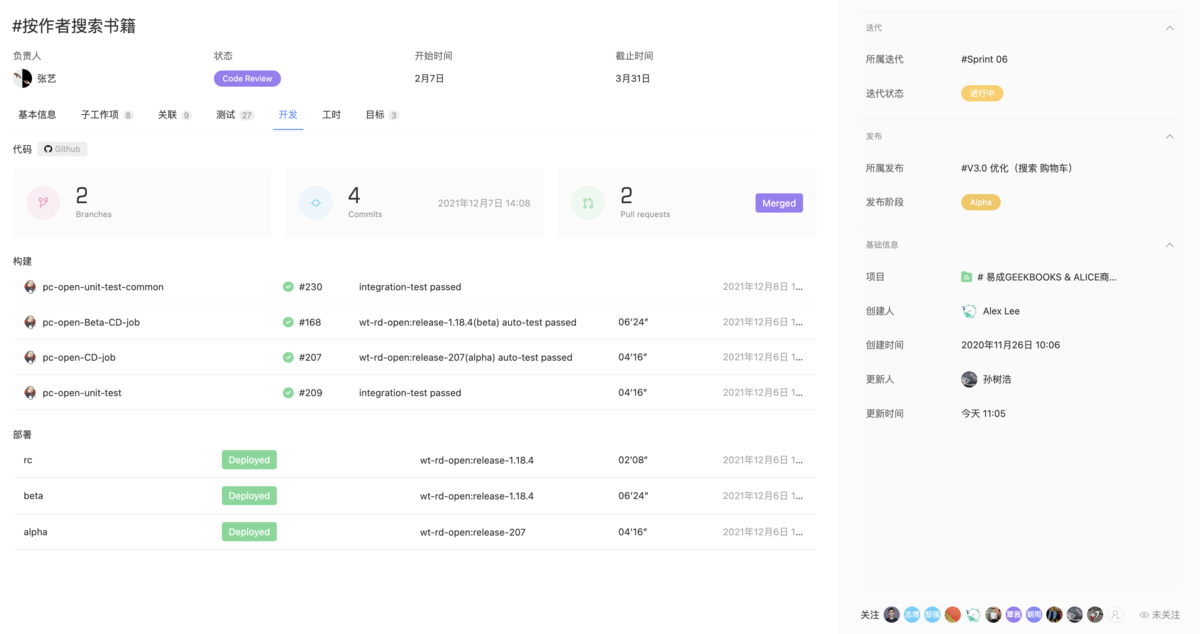Collapse the 基础信息 section

point(1171,244)
